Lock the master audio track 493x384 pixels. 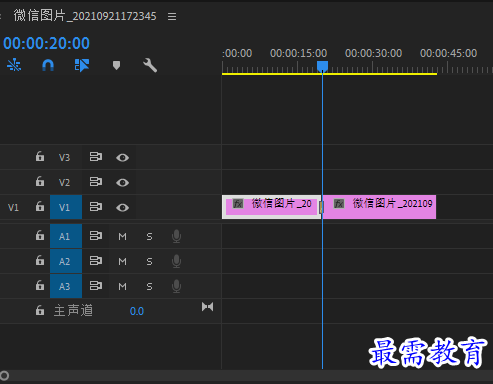pyautogui.click(x=40, y=310)
